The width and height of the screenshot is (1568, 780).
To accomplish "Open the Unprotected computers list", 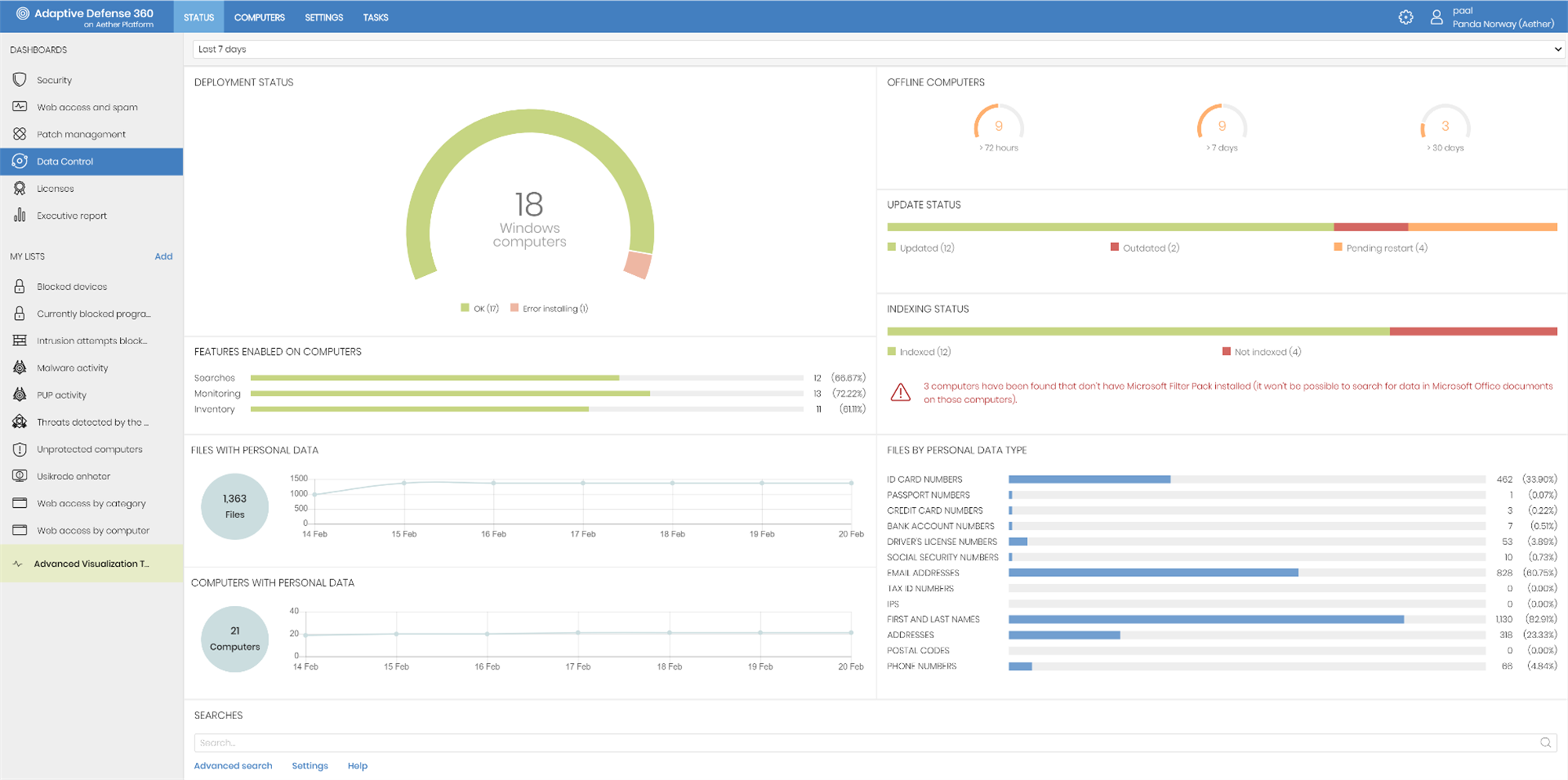I will coord(90,449).
